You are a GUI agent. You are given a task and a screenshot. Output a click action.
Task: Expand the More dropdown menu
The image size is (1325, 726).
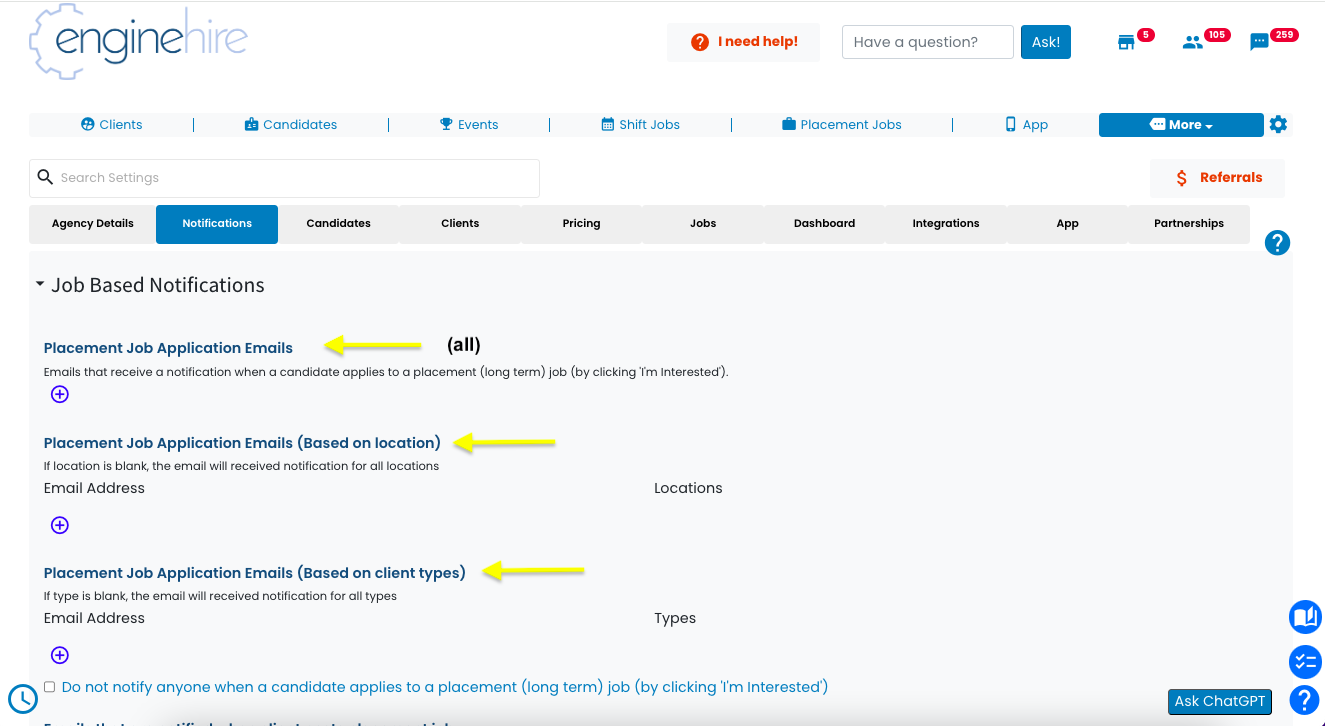pos(1181,125)
